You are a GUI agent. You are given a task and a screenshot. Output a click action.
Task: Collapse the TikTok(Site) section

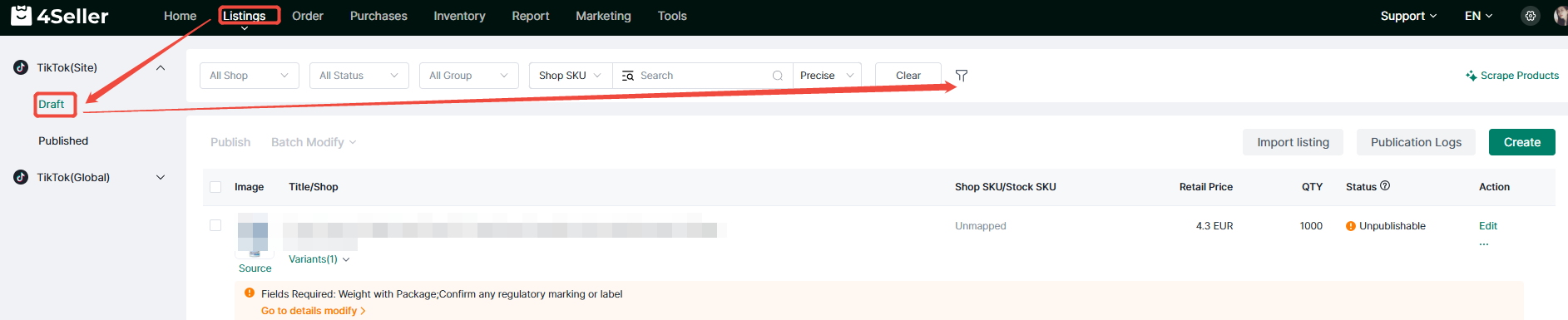coord(161,67)
